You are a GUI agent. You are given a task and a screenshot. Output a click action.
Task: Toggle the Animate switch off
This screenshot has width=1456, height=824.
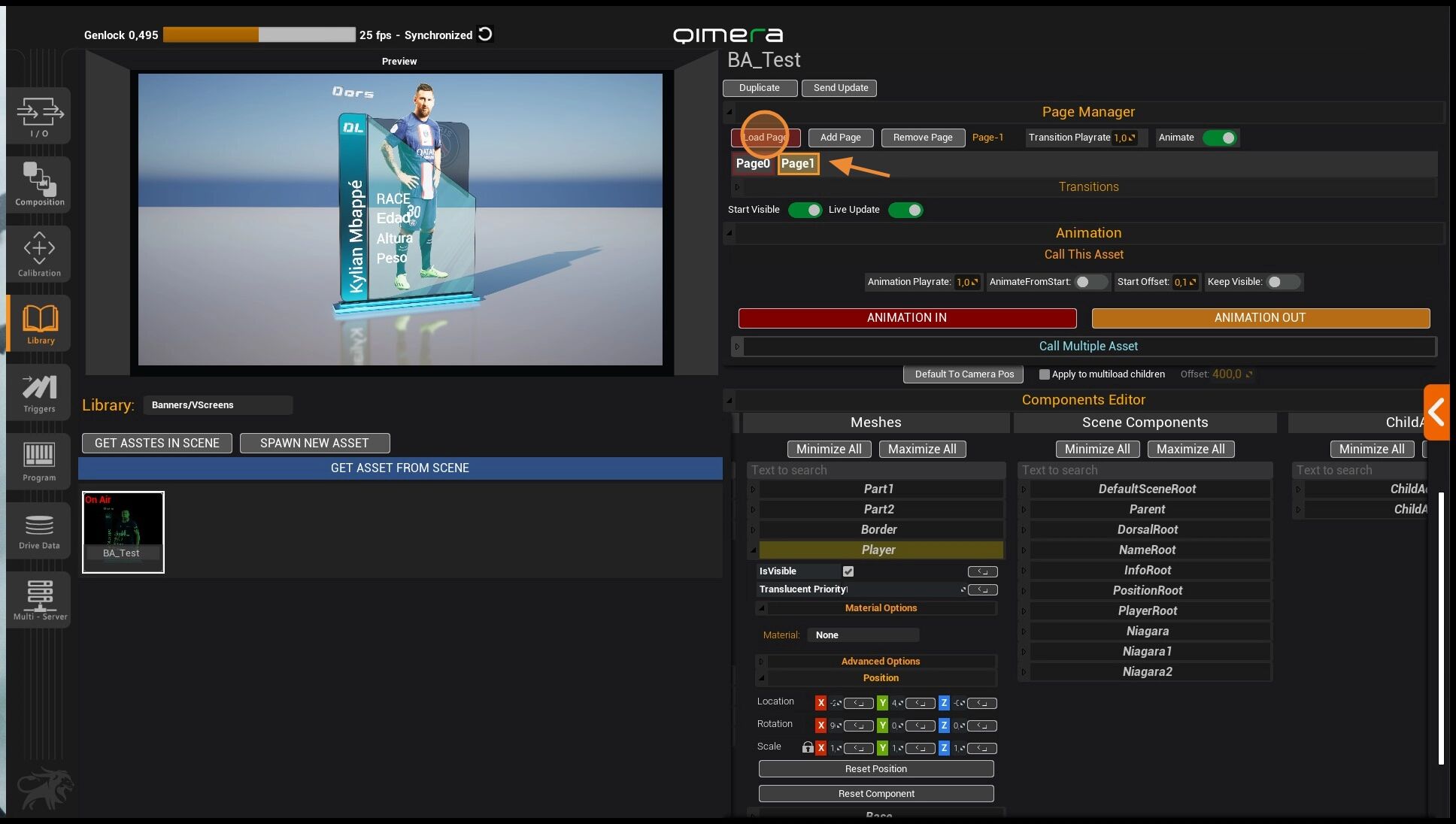point(1219,138)
